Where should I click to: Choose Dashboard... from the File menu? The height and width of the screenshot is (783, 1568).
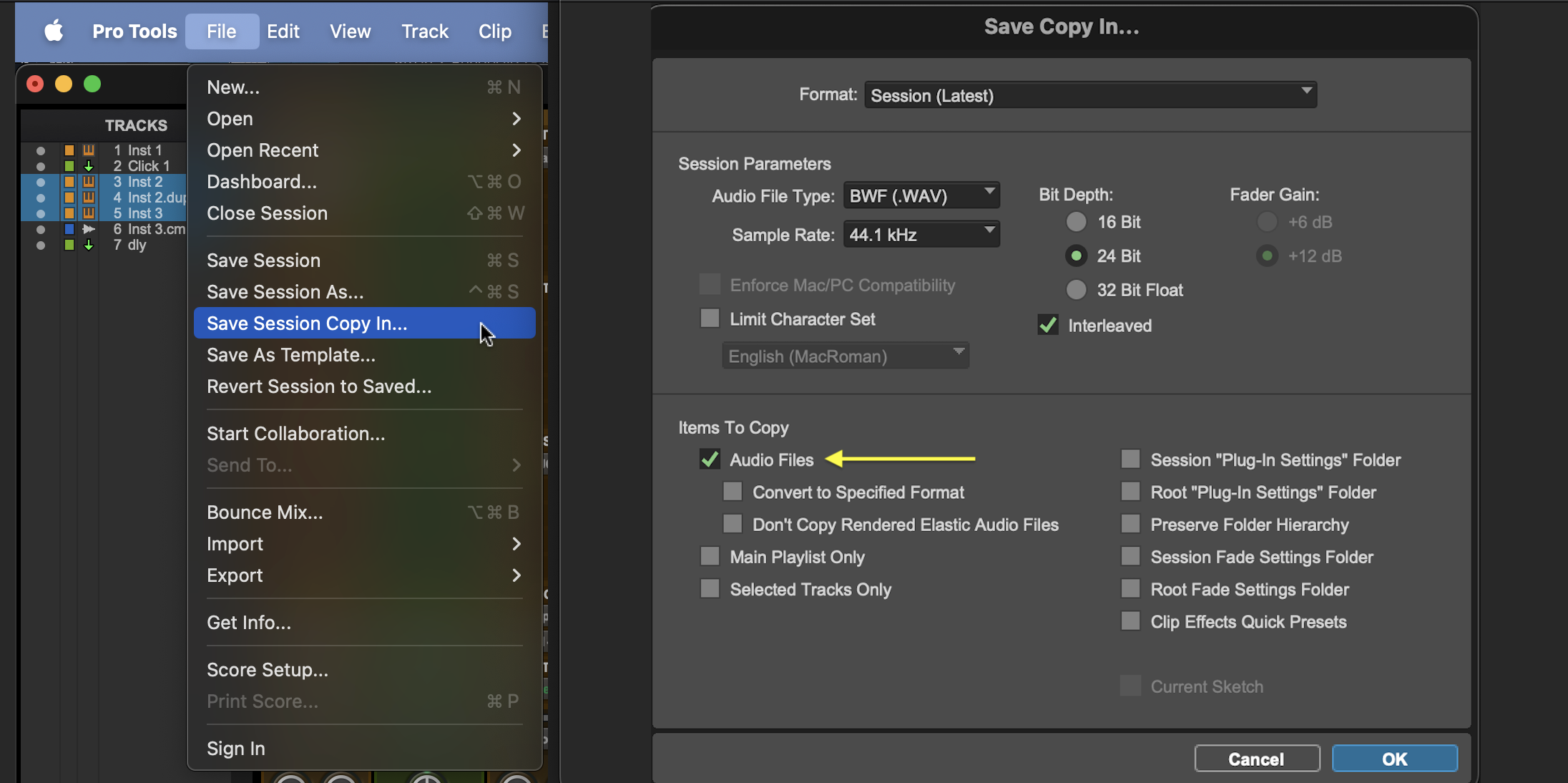365,182
